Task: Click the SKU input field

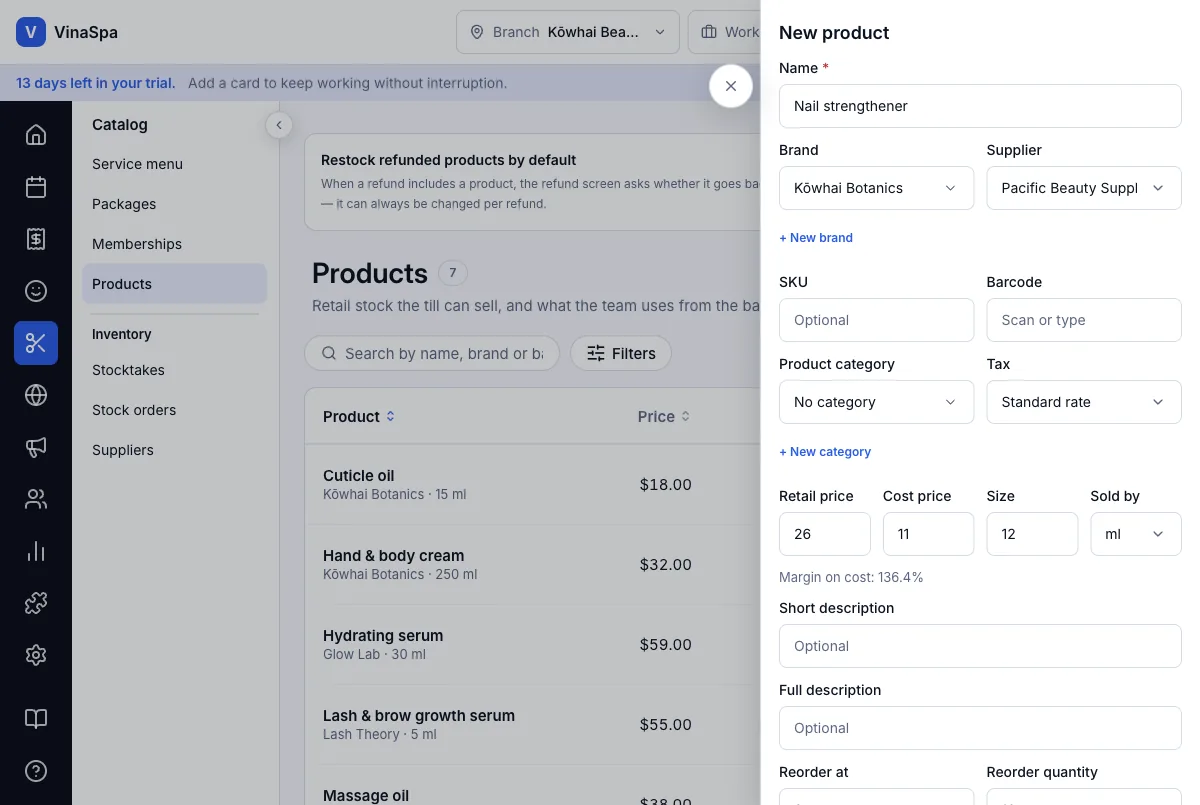Action: (876, 320)
